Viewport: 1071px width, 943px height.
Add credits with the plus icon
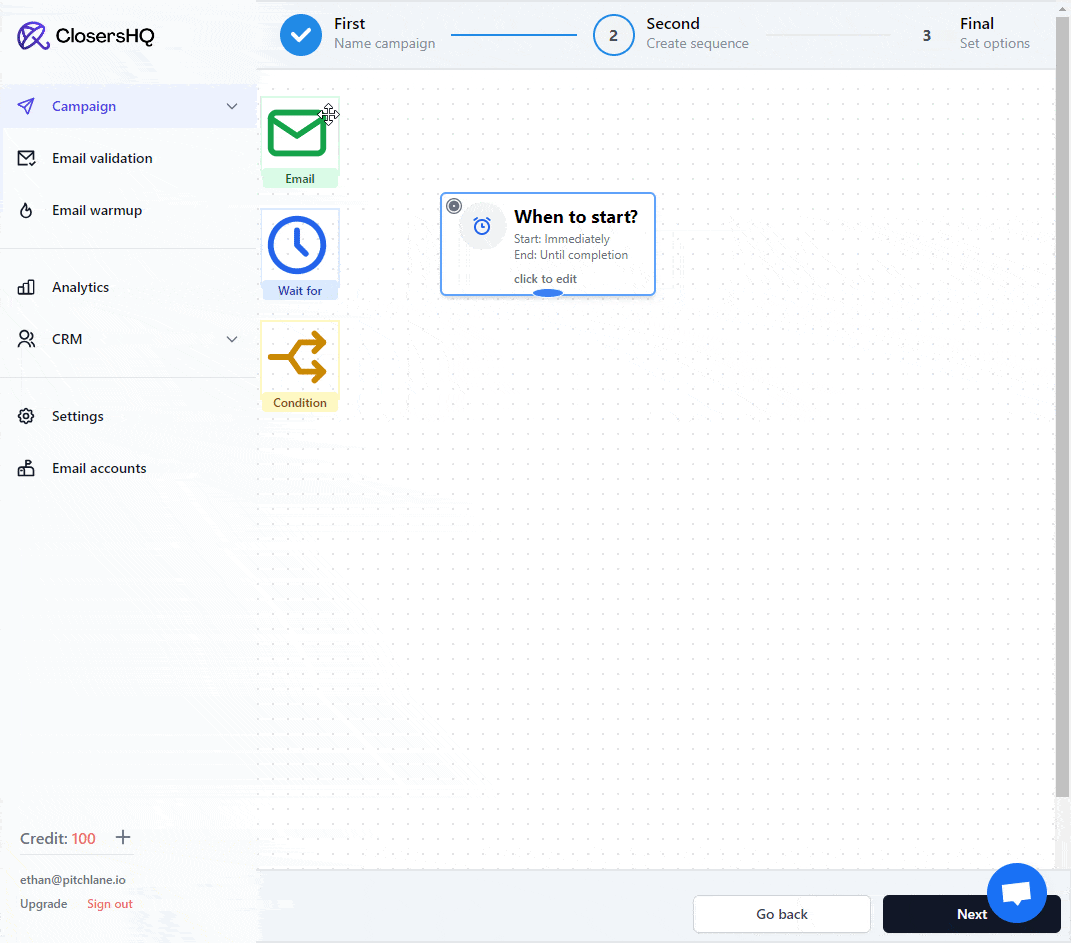coord(123,837)
